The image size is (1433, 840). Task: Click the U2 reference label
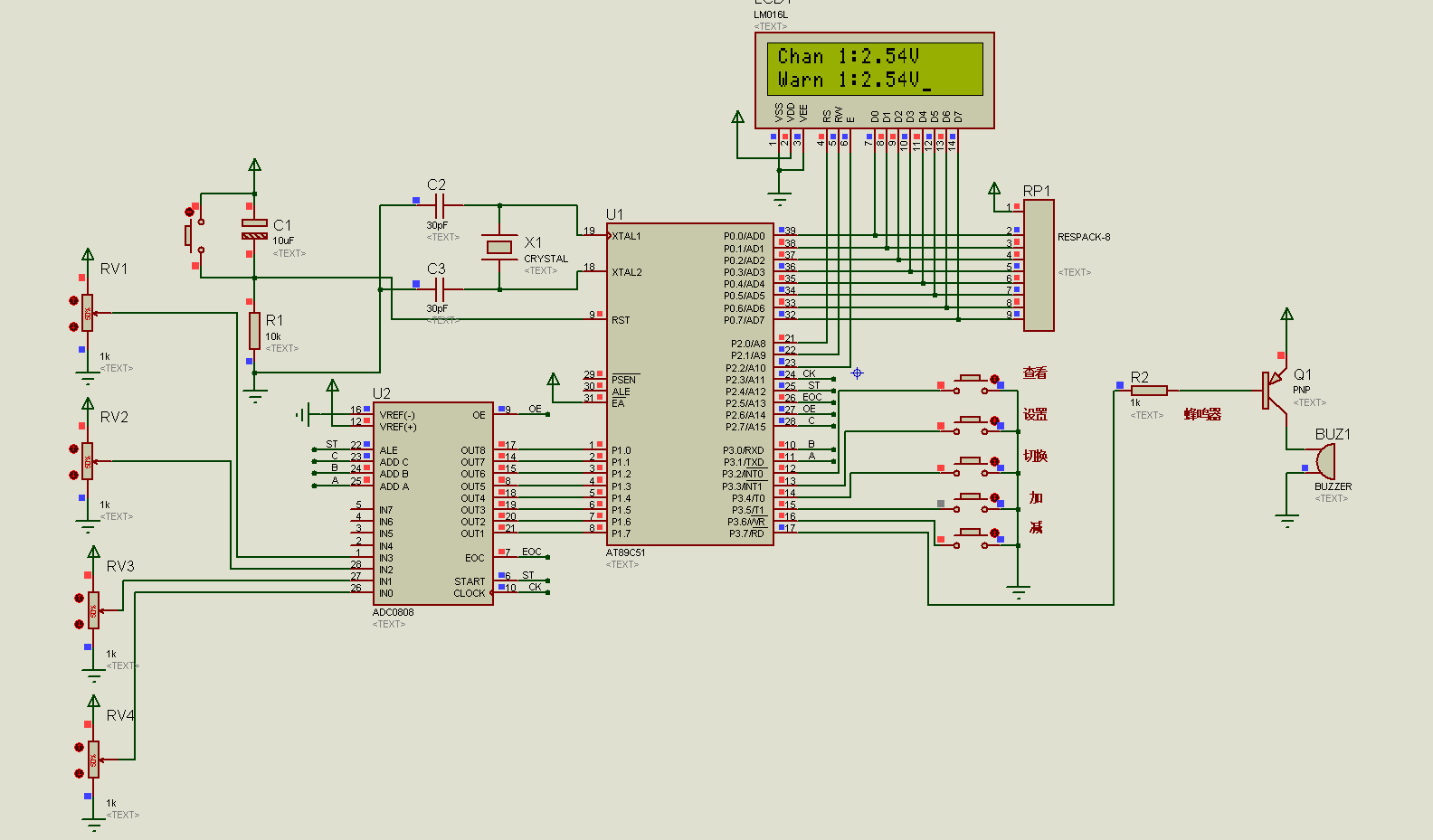click(x=382, y=393)
